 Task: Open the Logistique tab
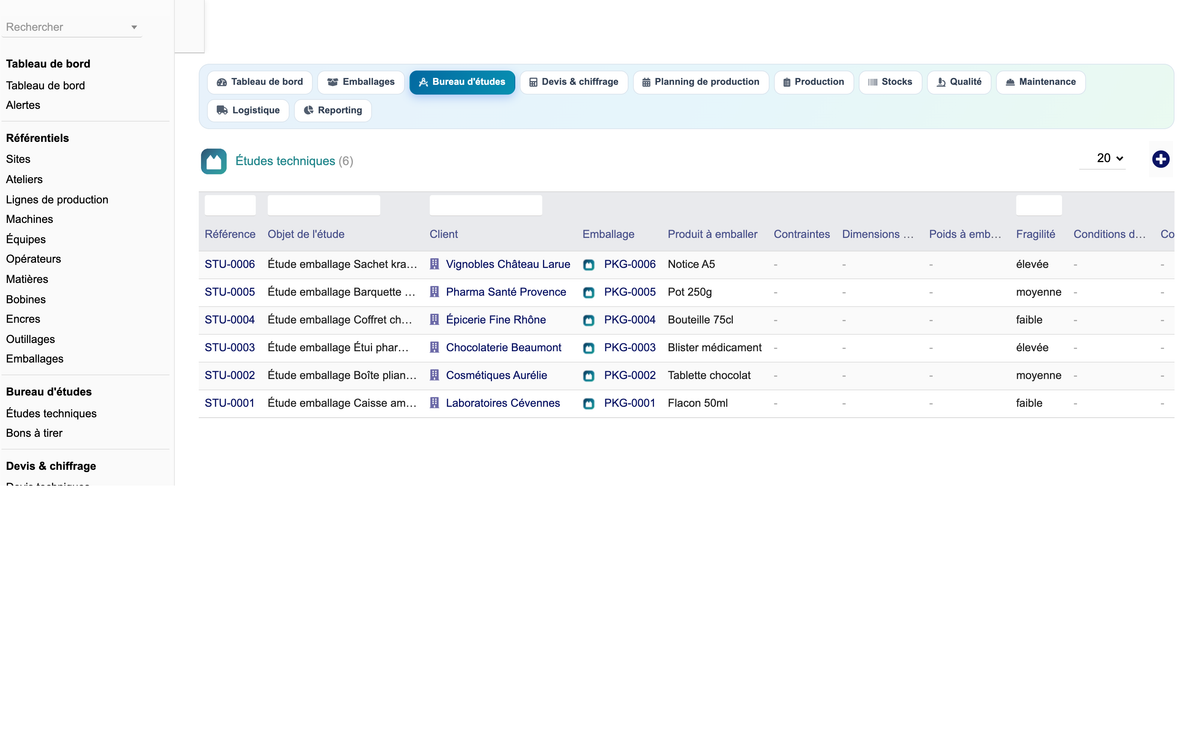tap(248, 110)
